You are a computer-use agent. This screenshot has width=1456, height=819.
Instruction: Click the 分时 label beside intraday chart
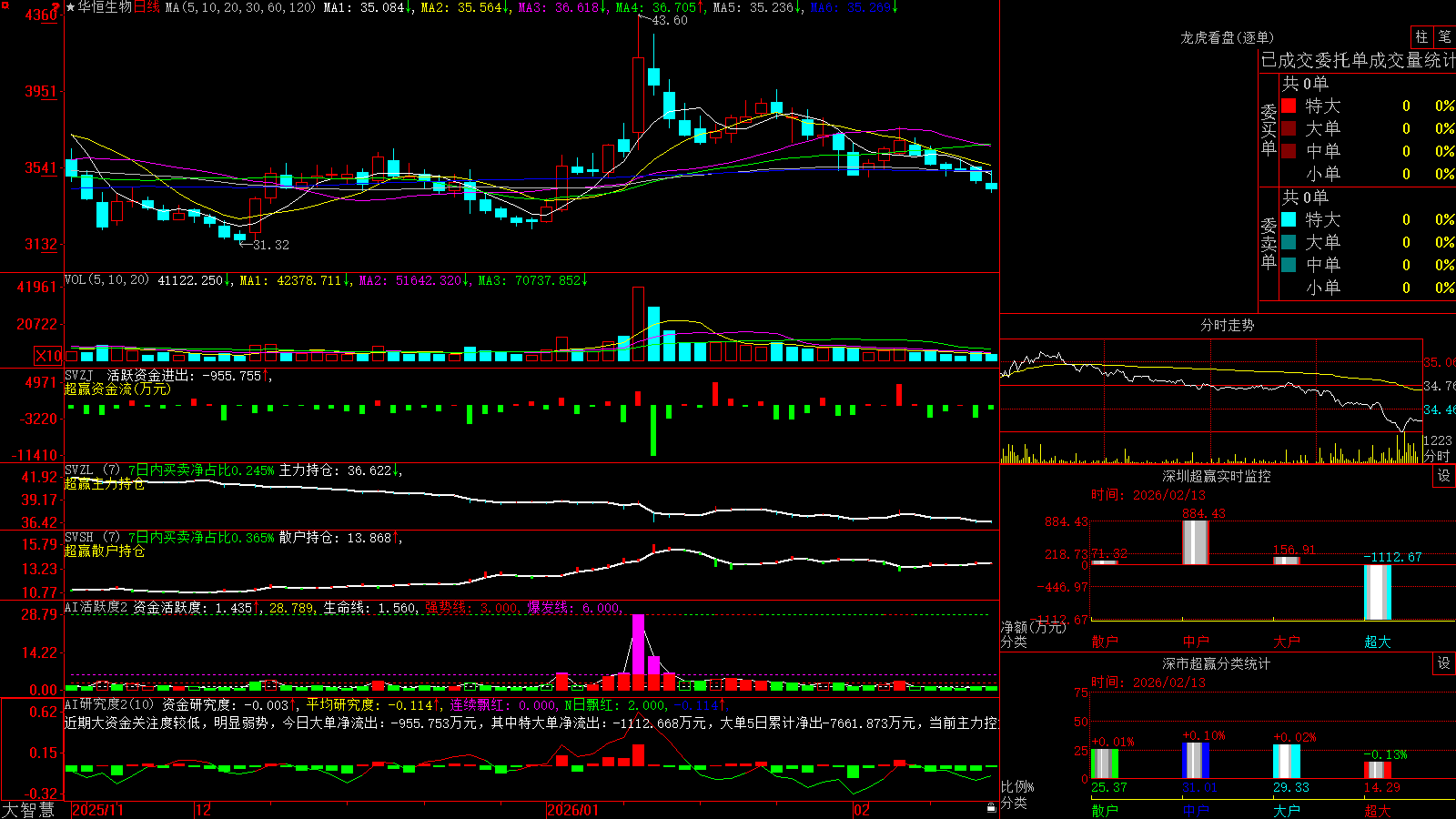coord(1437,455)
